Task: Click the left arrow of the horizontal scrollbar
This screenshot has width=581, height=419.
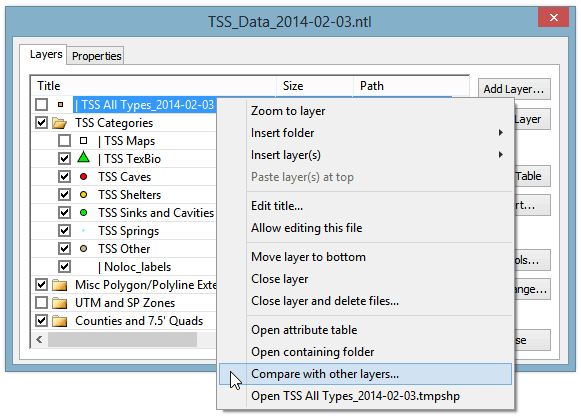Action: [x=39, y=339]
